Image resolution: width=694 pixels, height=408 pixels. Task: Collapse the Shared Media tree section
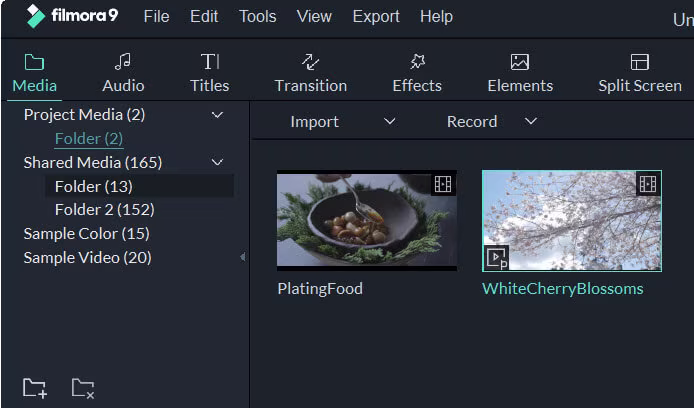point(217,162)
